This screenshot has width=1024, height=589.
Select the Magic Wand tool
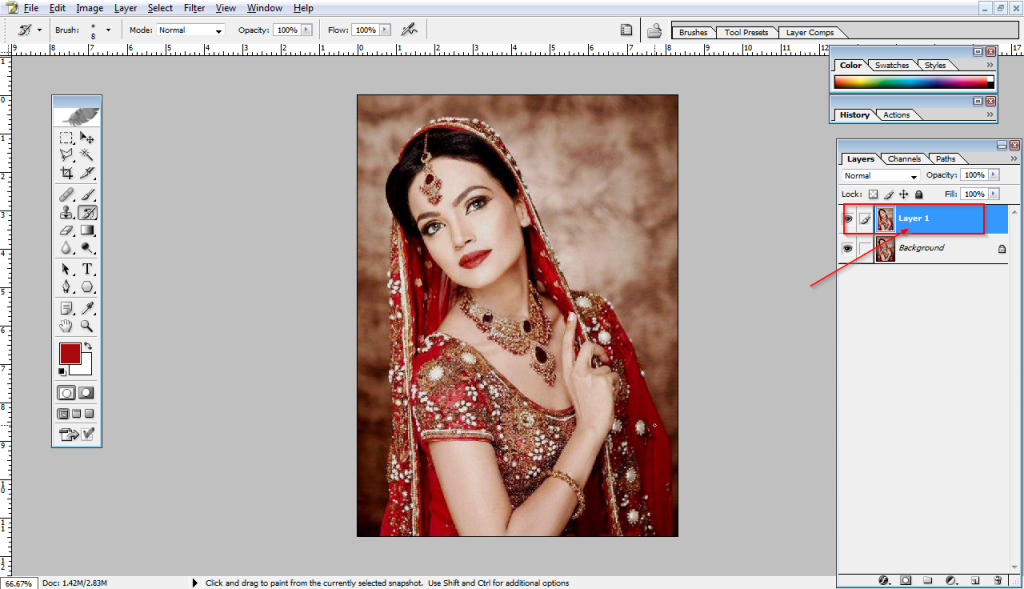point(87,155)
